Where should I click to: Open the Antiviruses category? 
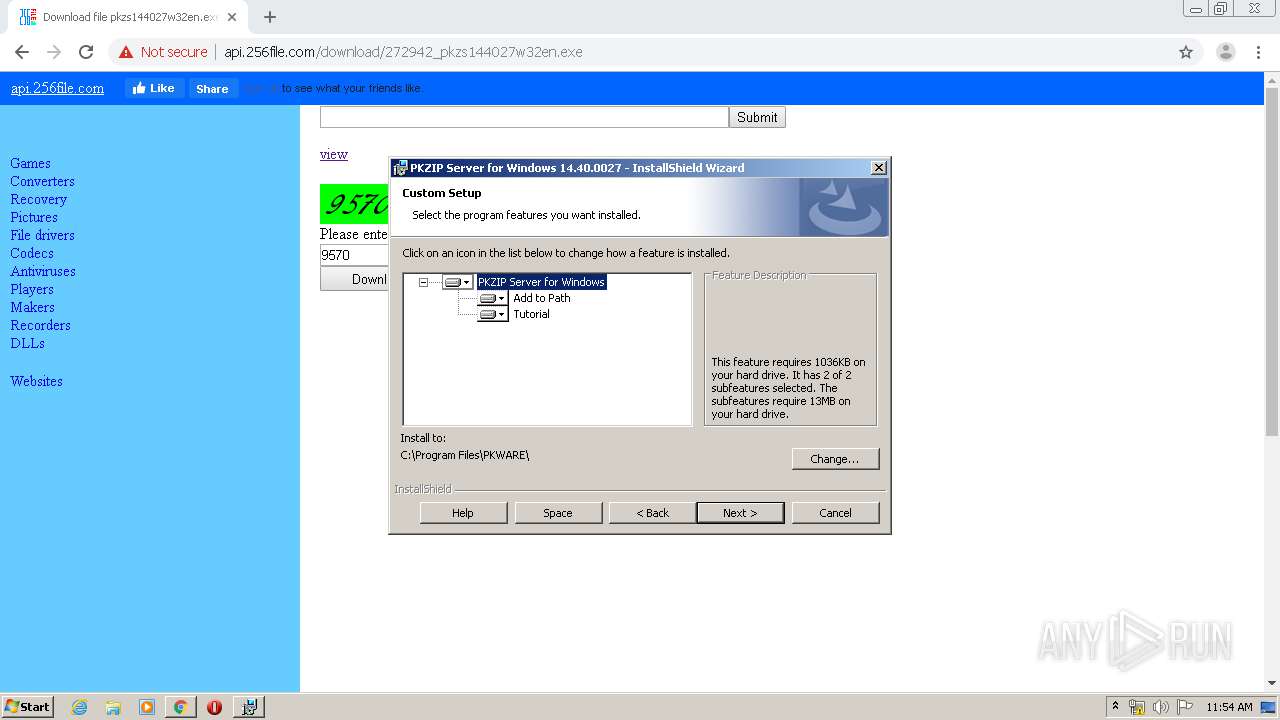(43, 271)
